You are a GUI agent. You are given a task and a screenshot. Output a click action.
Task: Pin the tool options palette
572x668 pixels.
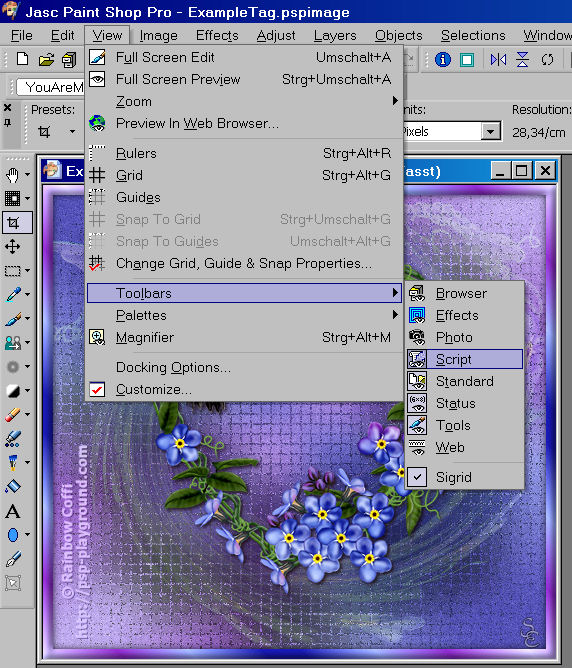tap(7, 123)
